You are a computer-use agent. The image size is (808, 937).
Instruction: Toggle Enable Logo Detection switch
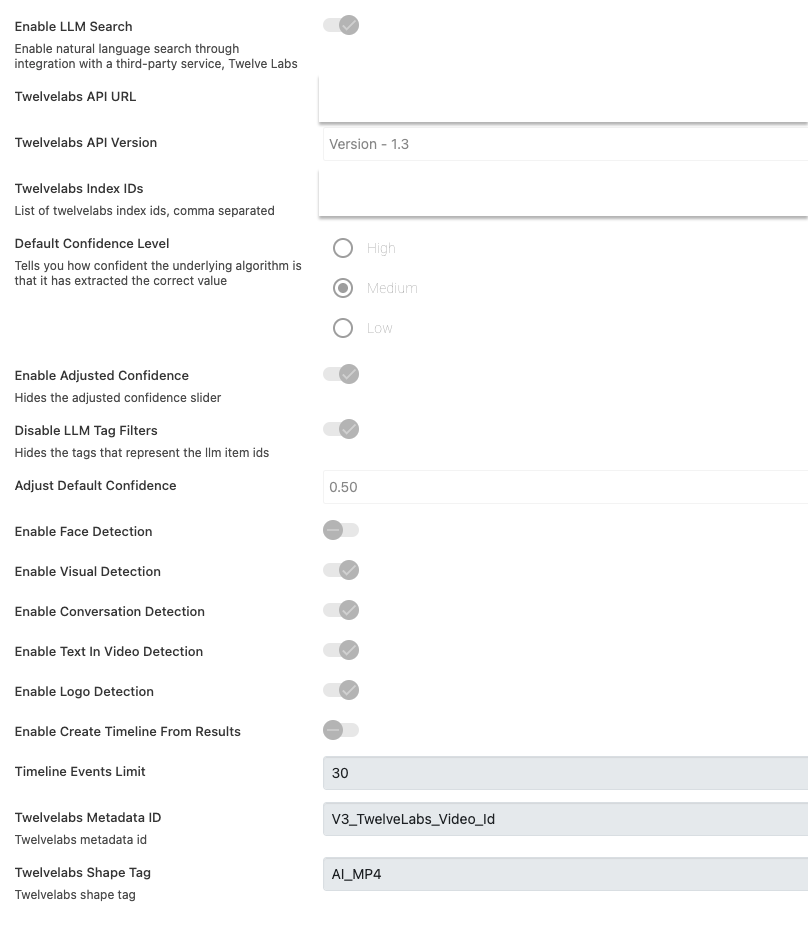tap(341, 690)
